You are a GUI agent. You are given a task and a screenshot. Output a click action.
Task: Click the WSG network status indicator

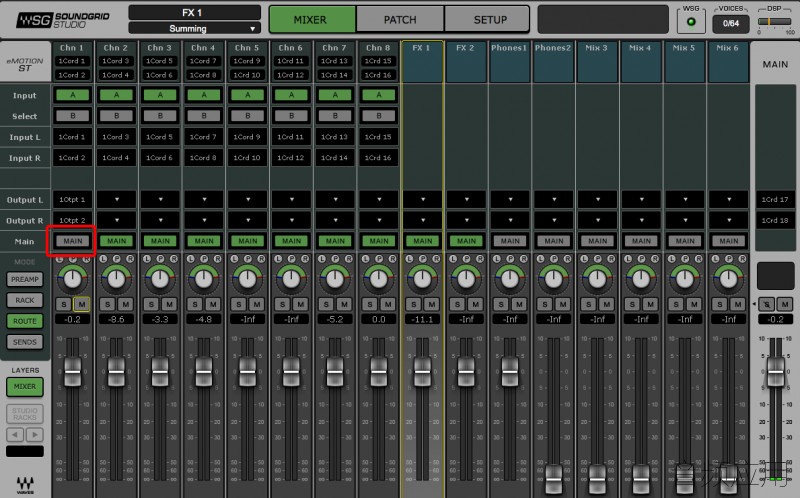pyautogui.click(x=691, y=22)
